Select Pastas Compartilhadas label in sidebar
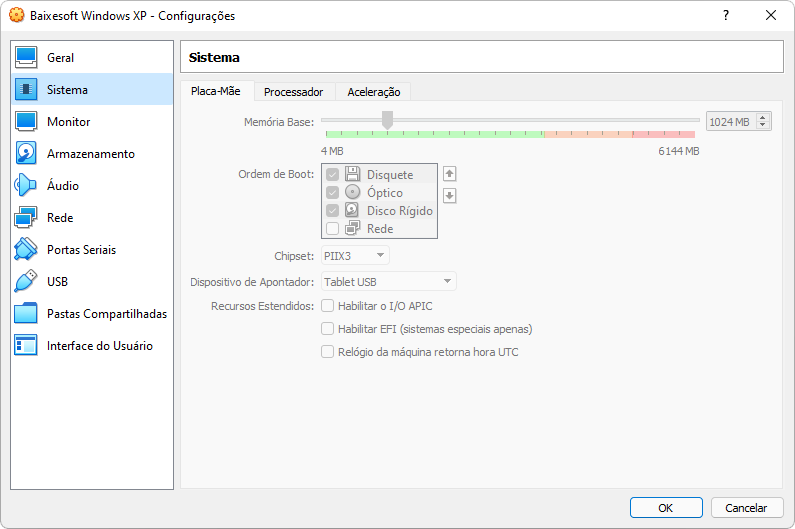This screenshot has width=795, height=529. click(107, 314)
